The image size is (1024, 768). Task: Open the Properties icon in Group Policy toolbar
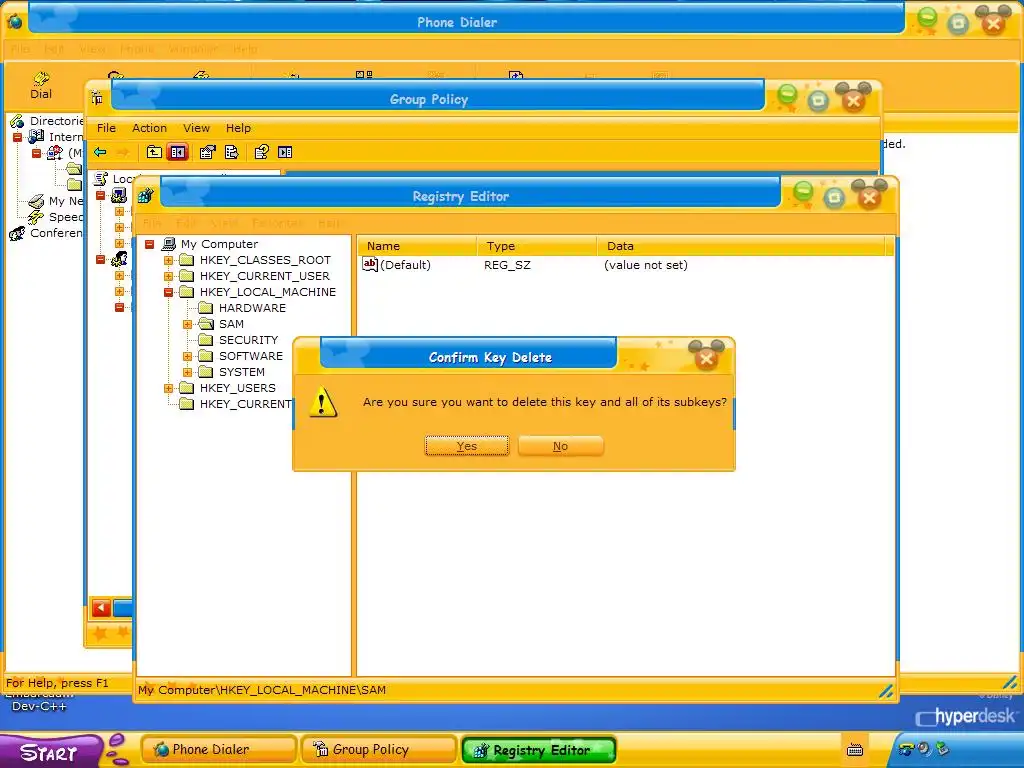(x=207, y=152)
